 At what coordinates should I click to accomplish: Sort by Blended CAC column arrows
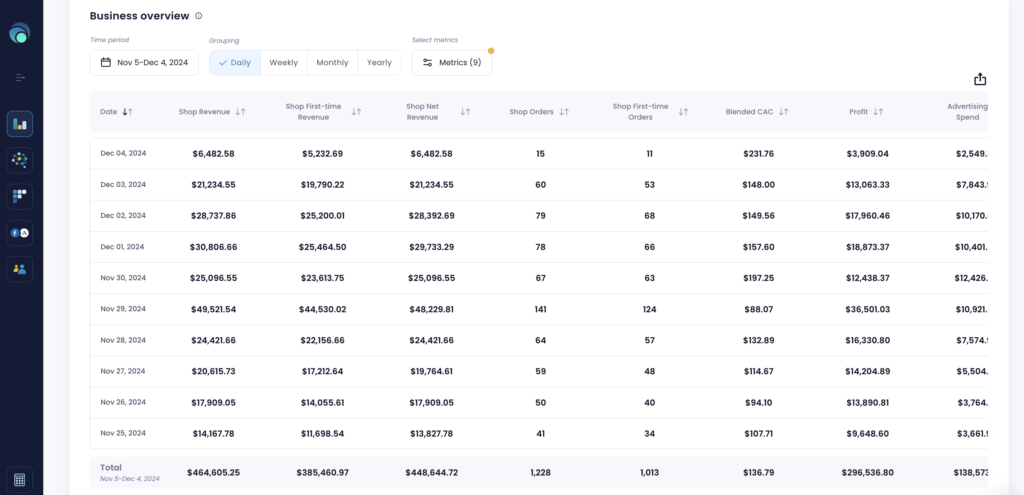[783, 112]
